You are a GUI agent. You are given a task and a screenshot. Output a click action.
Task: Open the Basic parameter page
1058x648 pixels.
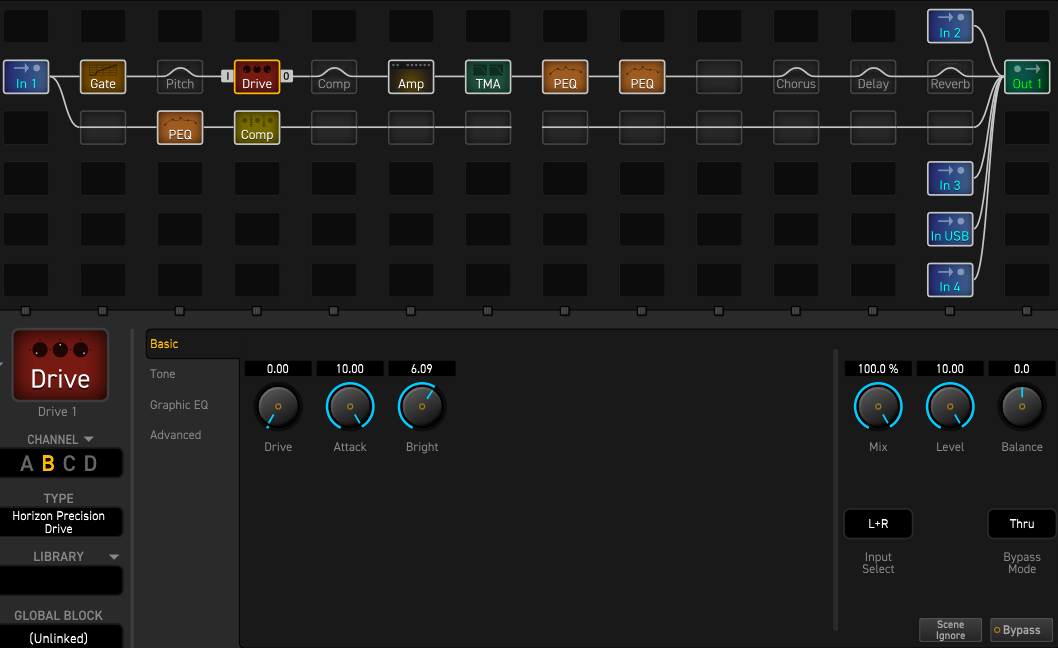(x=164, y=344)
